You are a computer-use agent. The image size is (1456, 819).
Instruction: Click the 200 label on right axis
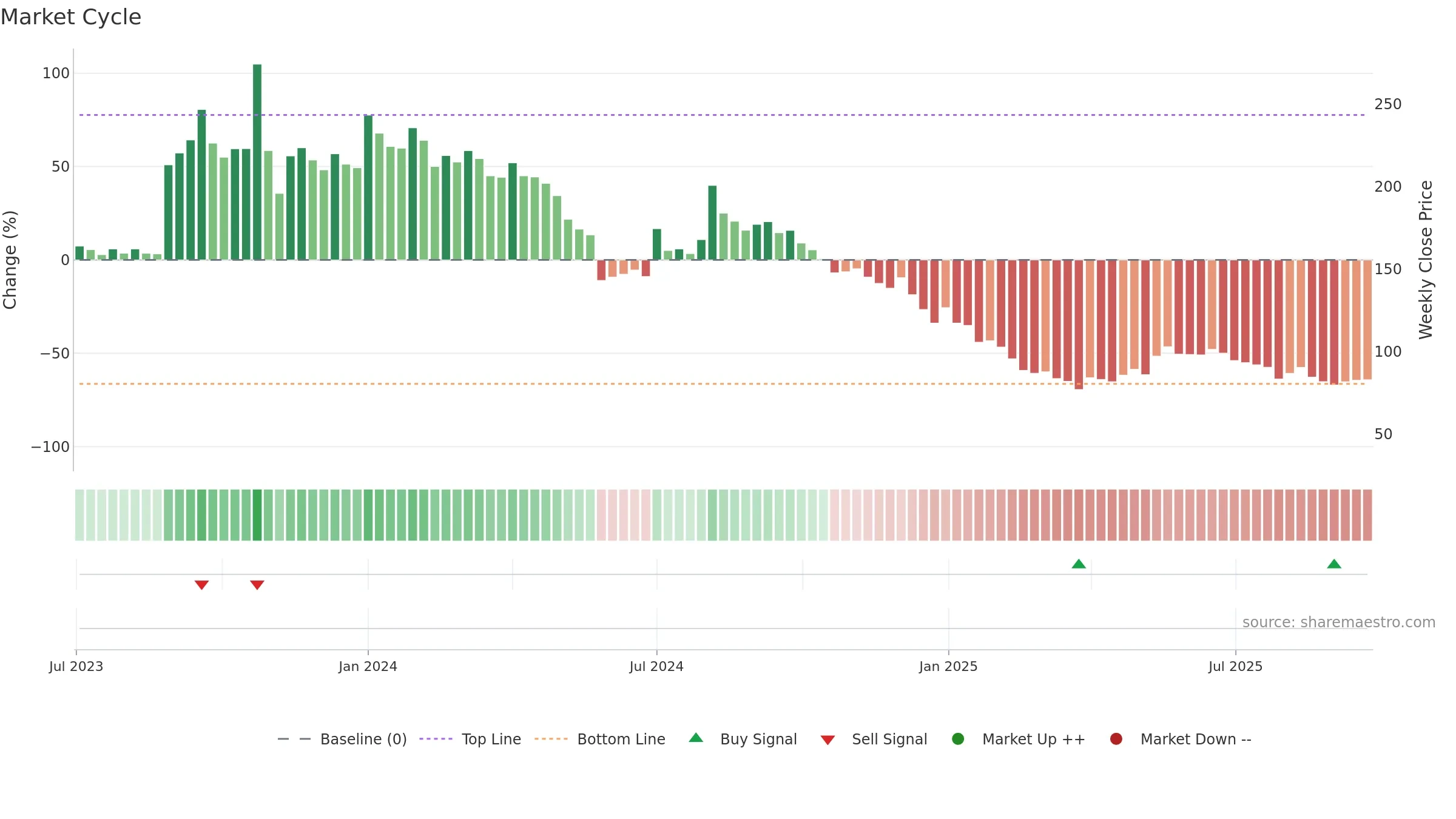tap(1388, 187)
